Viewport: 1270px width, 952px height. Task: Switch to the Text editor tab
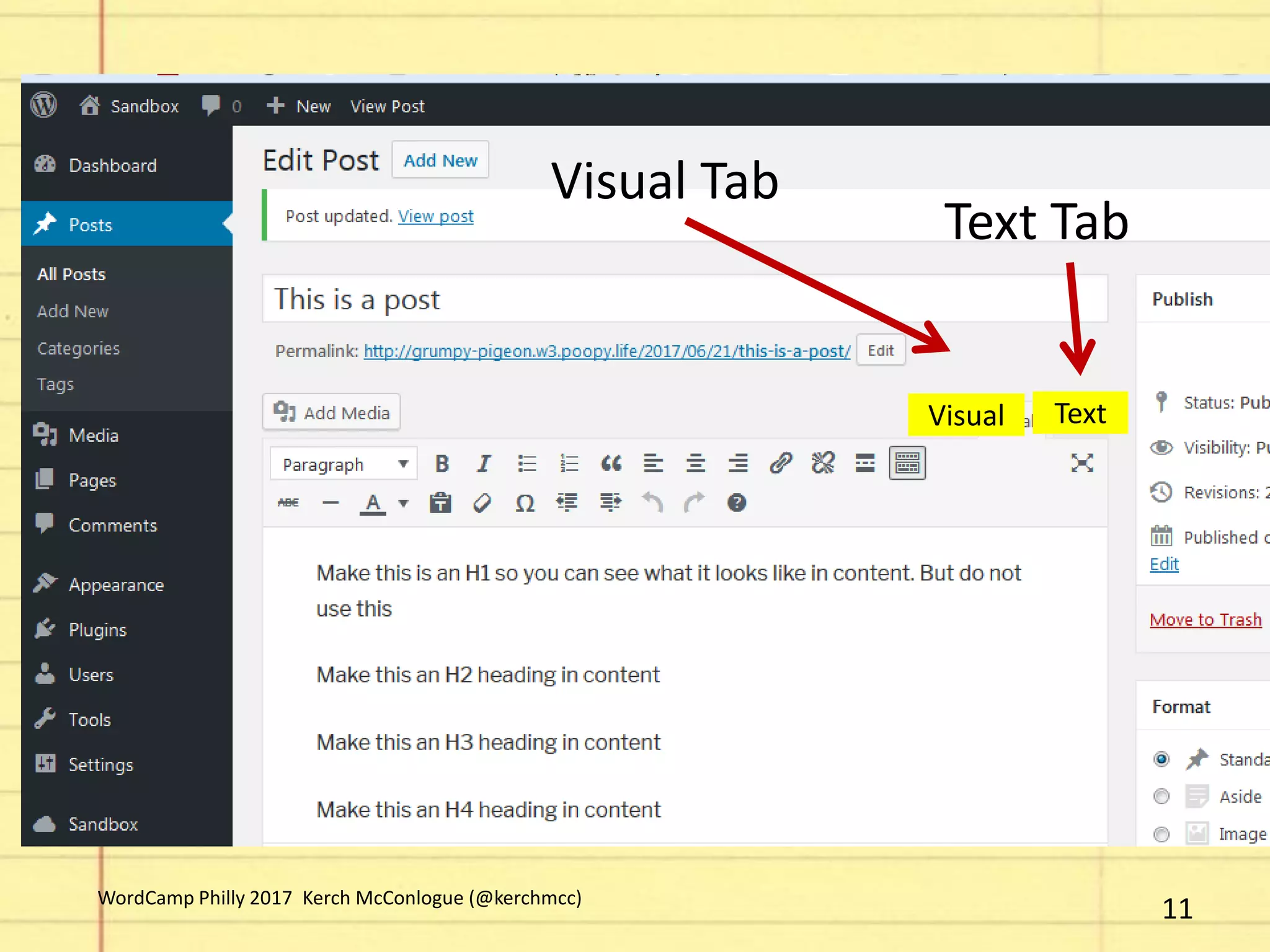click(1080, 413)
